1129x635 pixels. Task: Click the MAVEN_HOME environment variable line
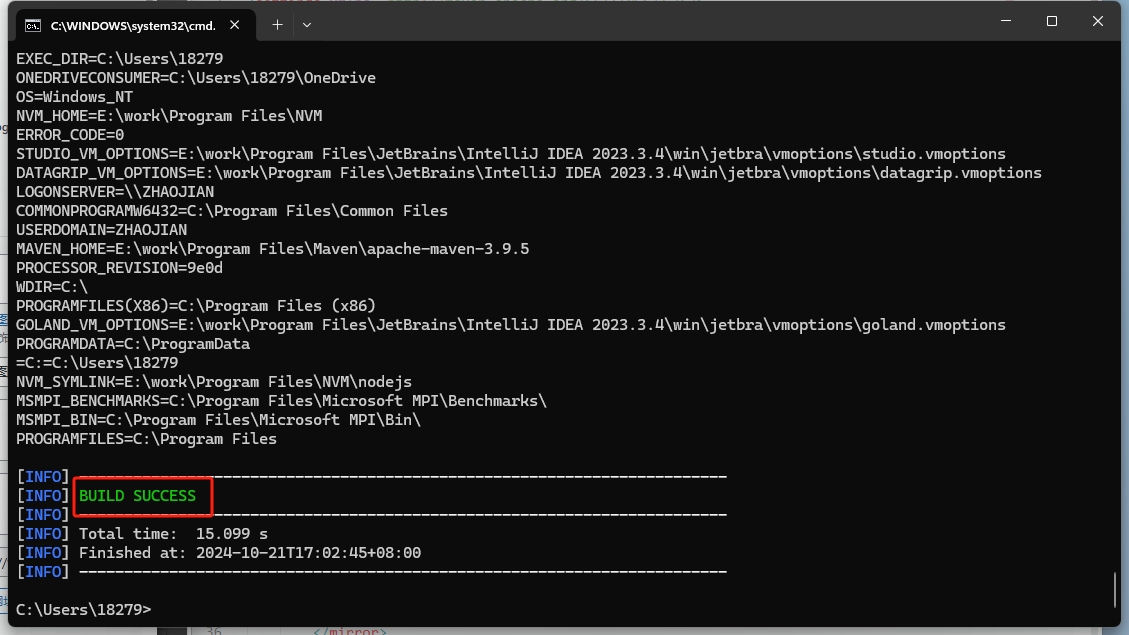coord(272,248)
